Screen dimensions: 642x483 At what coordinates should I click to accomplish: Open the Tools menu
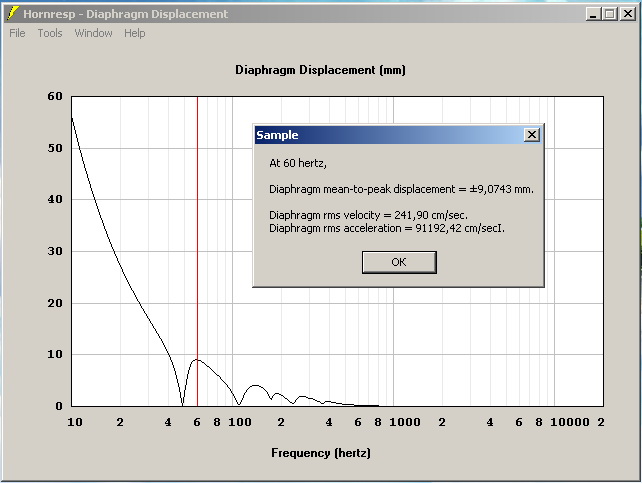click(50, 33)
